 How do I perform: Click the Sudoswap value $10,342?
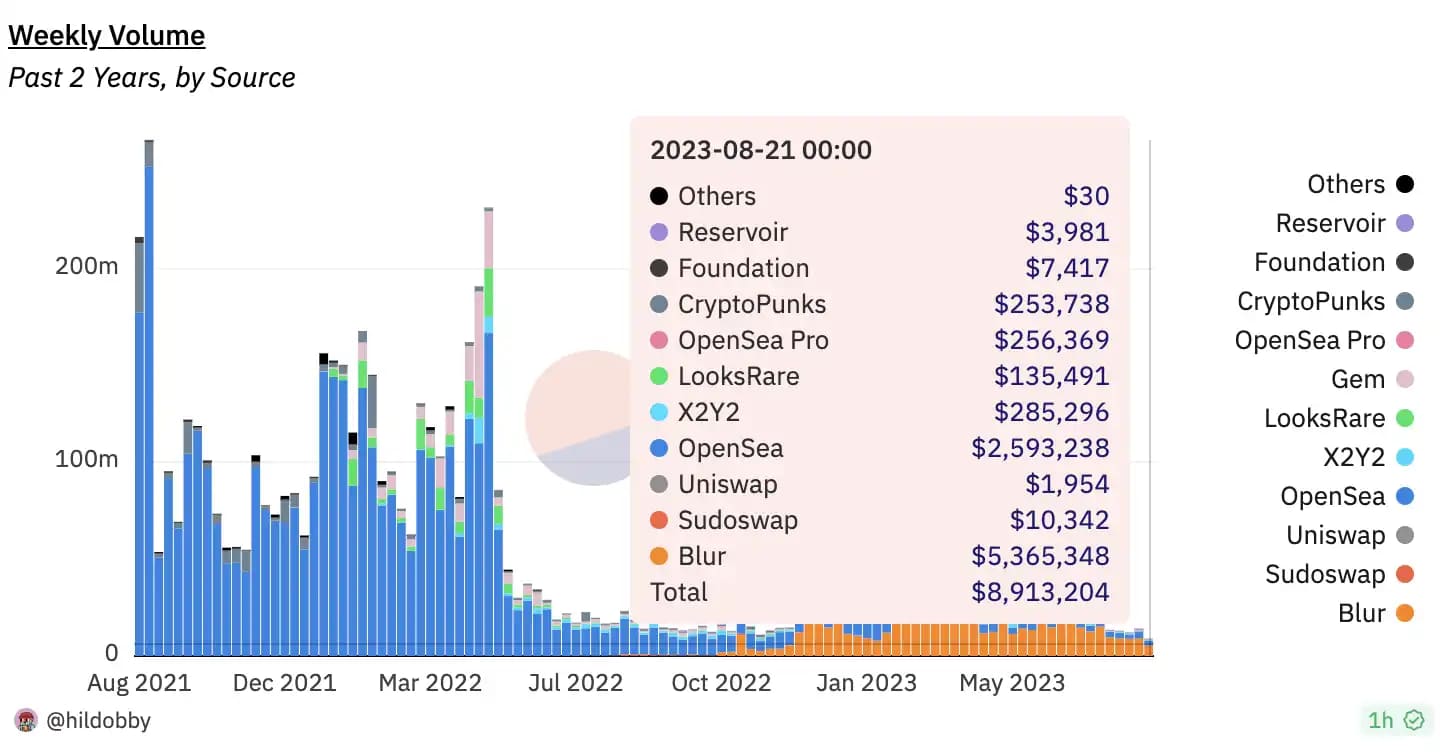[x=1060, y=520]
